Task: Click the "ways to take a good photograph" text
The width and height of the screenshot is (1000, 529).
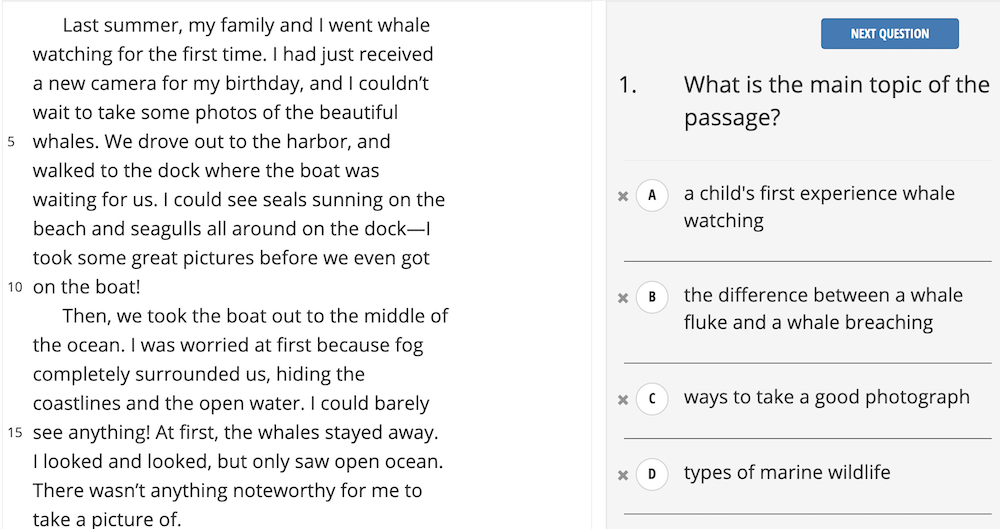Action: [826, 397]
